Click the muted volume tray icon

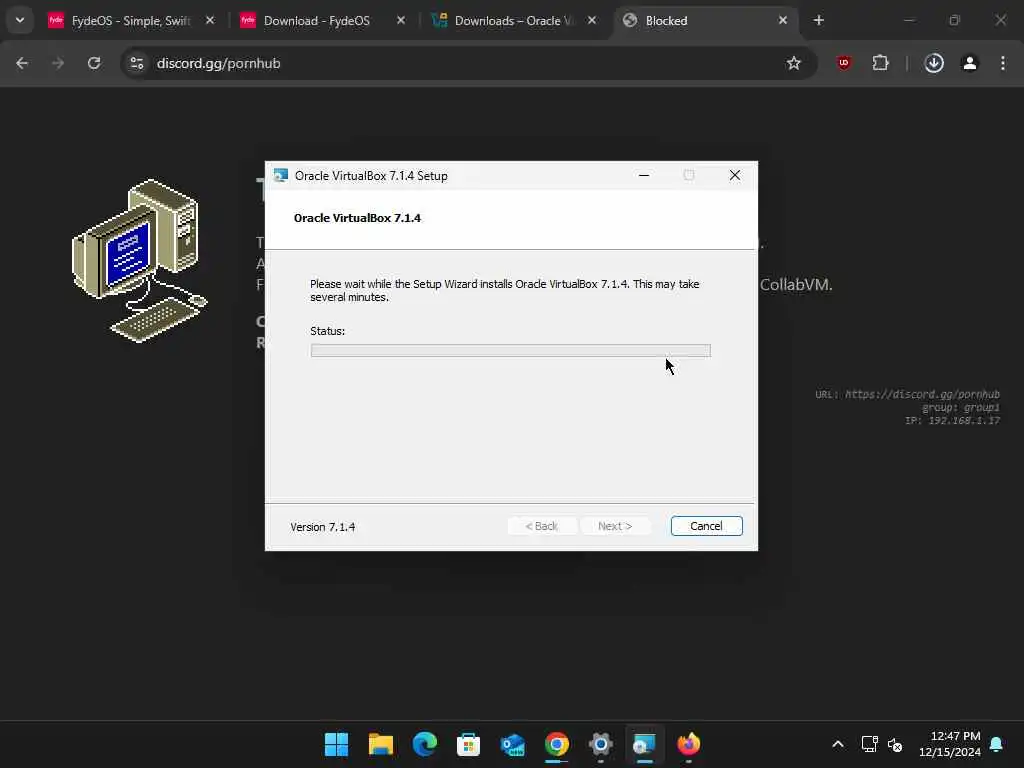point(895,744)
